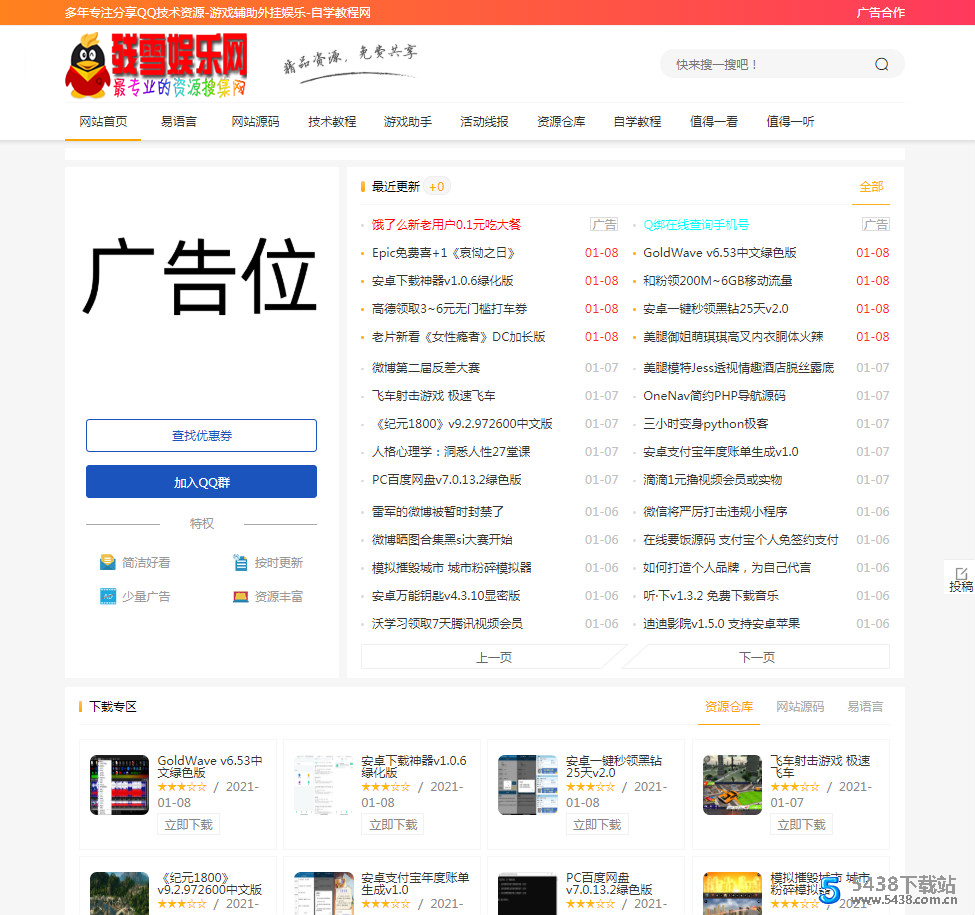Open the 游戏助手 navigation menu item
Screen dimensions: 975x915
click(x=408, y=121)
